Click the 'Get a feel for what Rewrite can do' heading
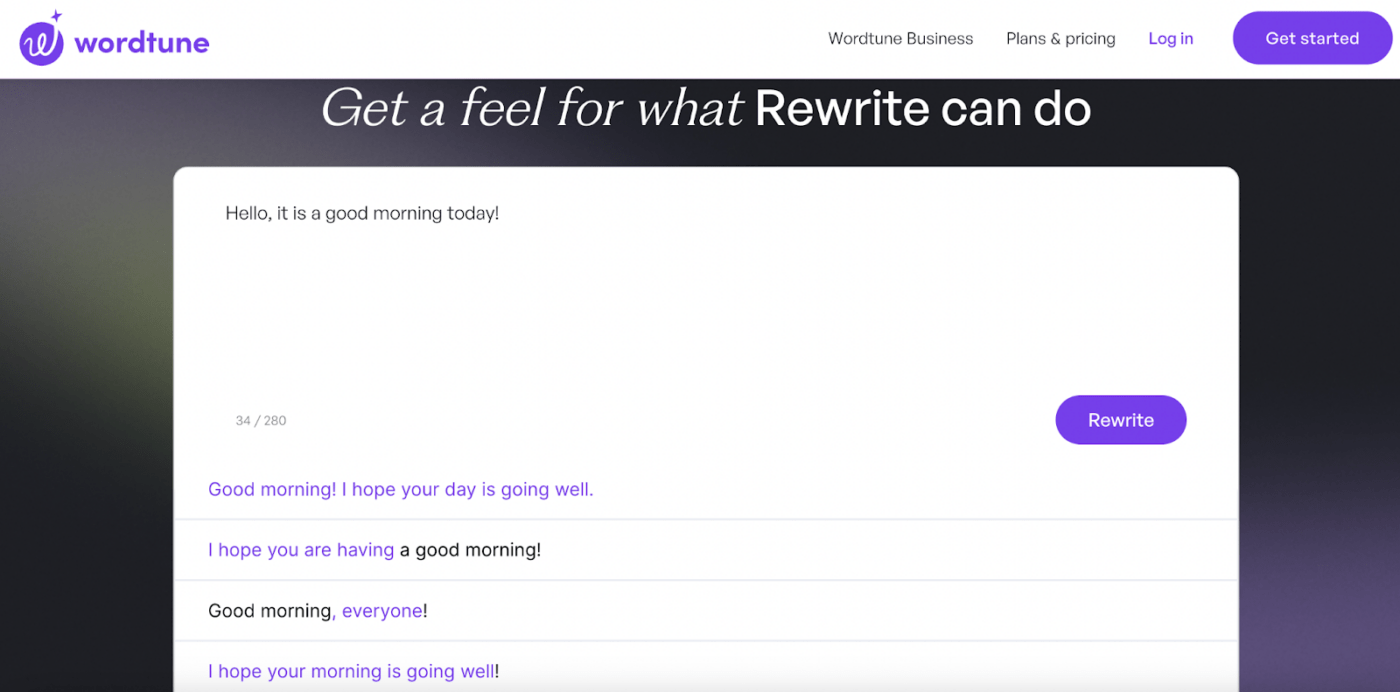The image size is (1400, 692). pos(705,108)
